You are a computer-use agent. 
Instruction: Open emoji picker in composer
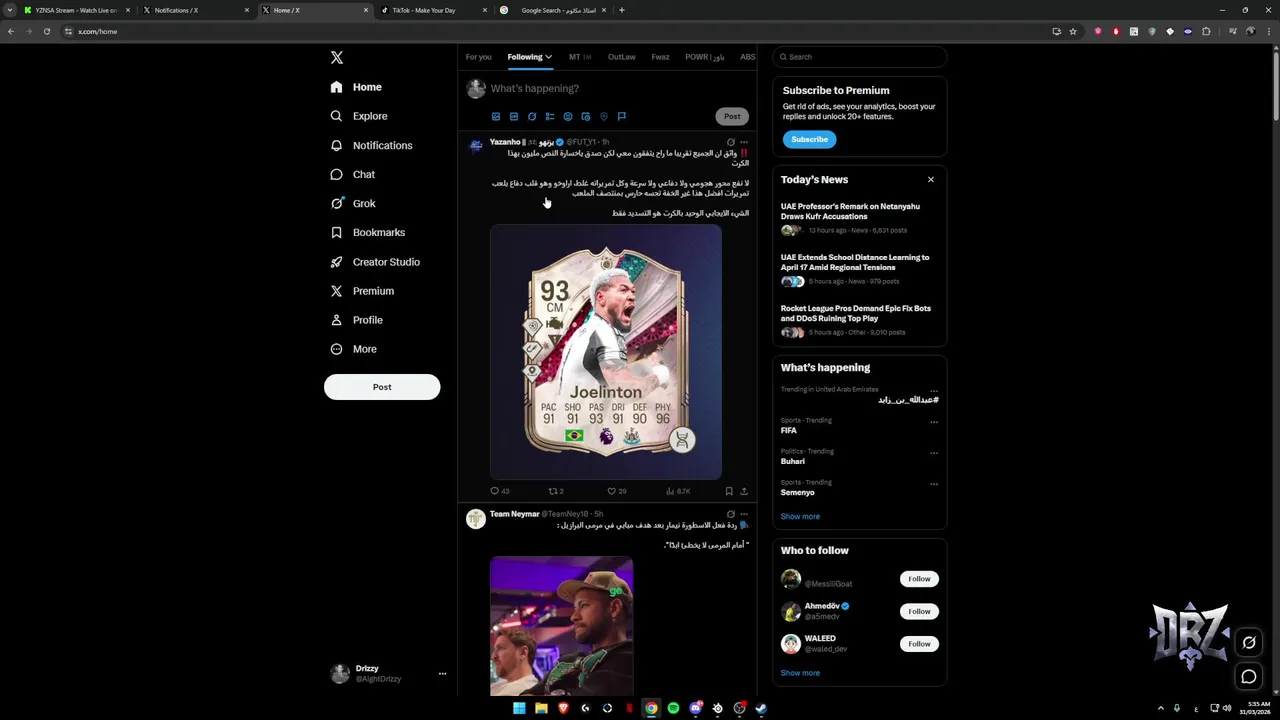(568, 116)
